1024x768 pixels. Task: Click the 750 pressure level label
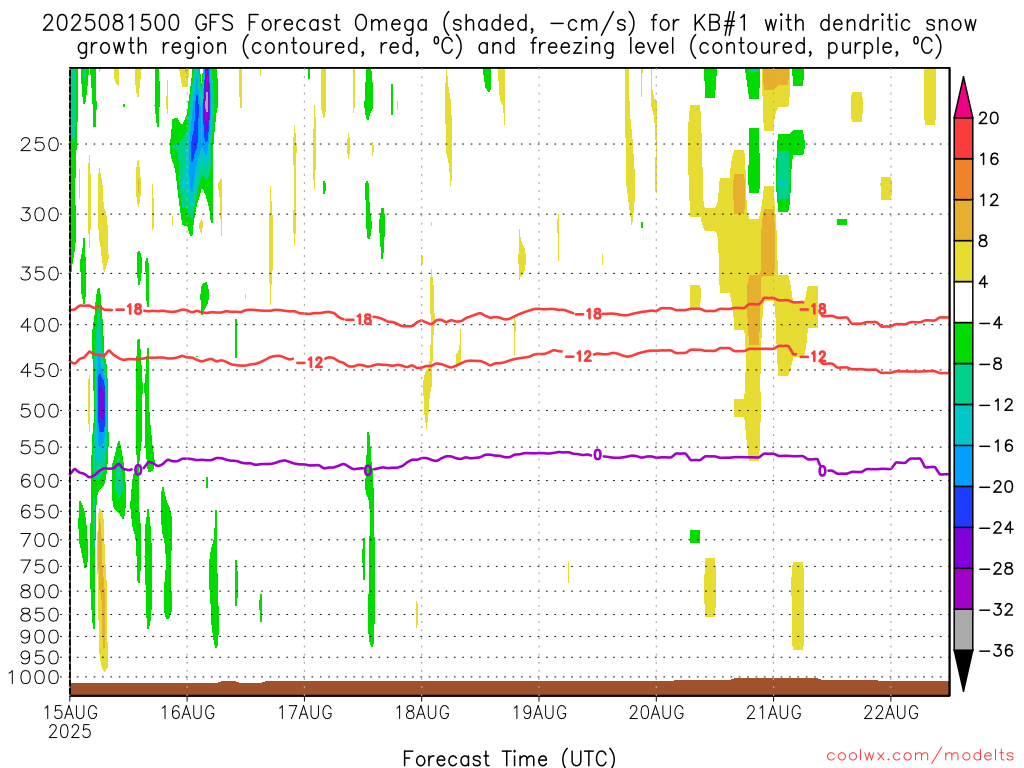pos(40,567)
